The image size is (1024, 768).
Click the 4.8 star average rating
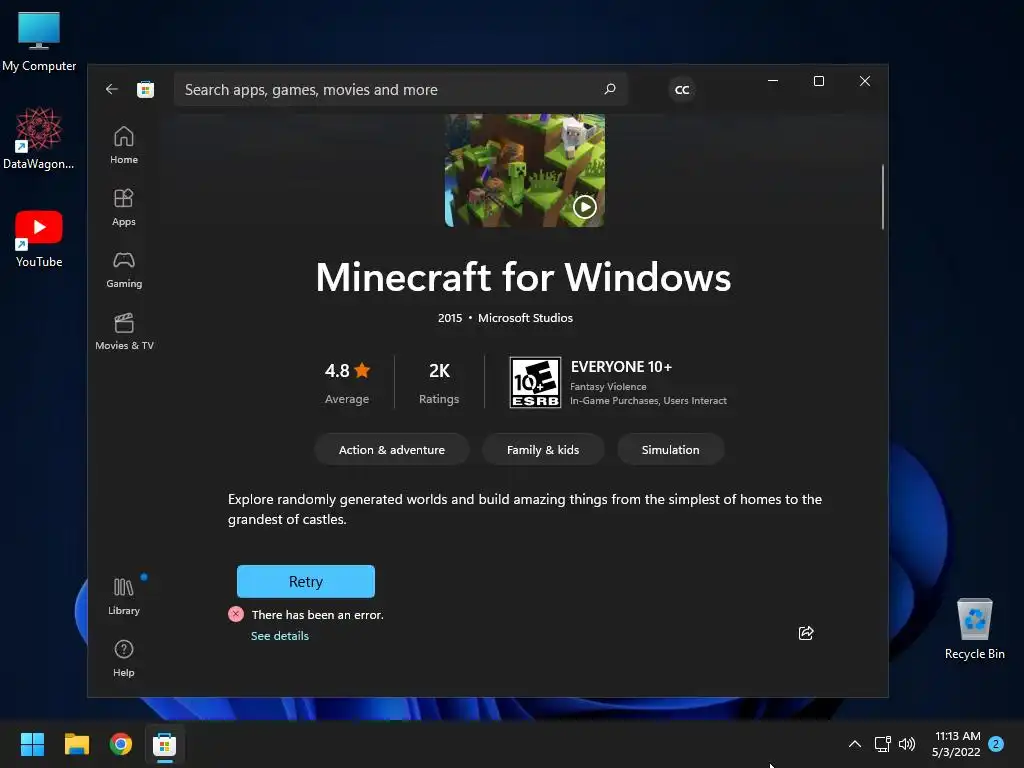347,382
